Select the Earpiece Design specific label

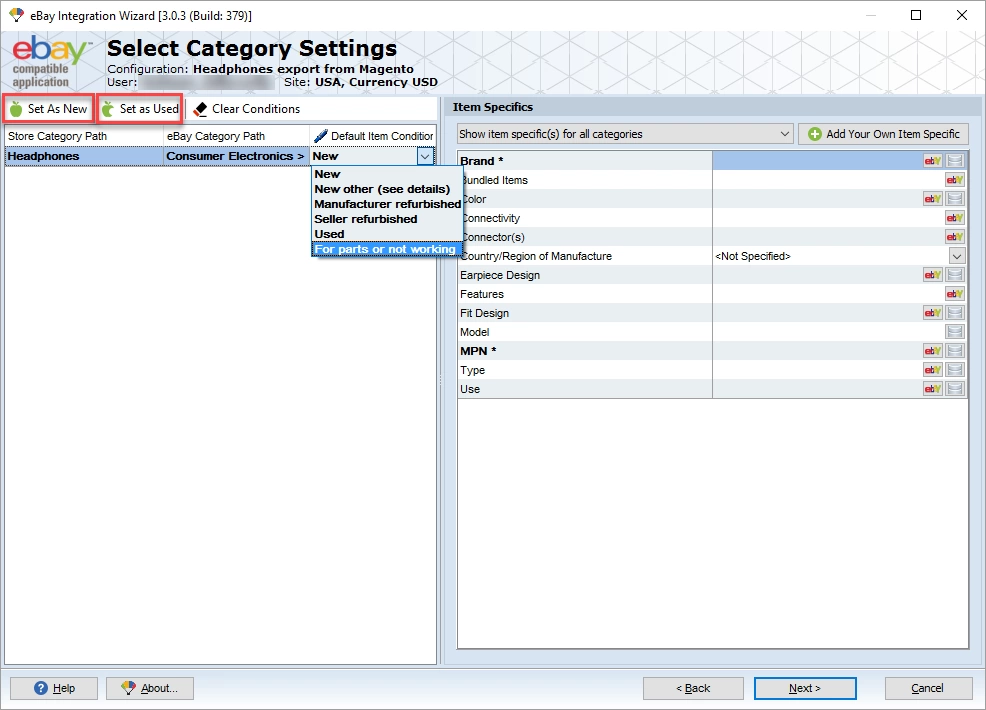pyautogui.click(x=500, y=275)
